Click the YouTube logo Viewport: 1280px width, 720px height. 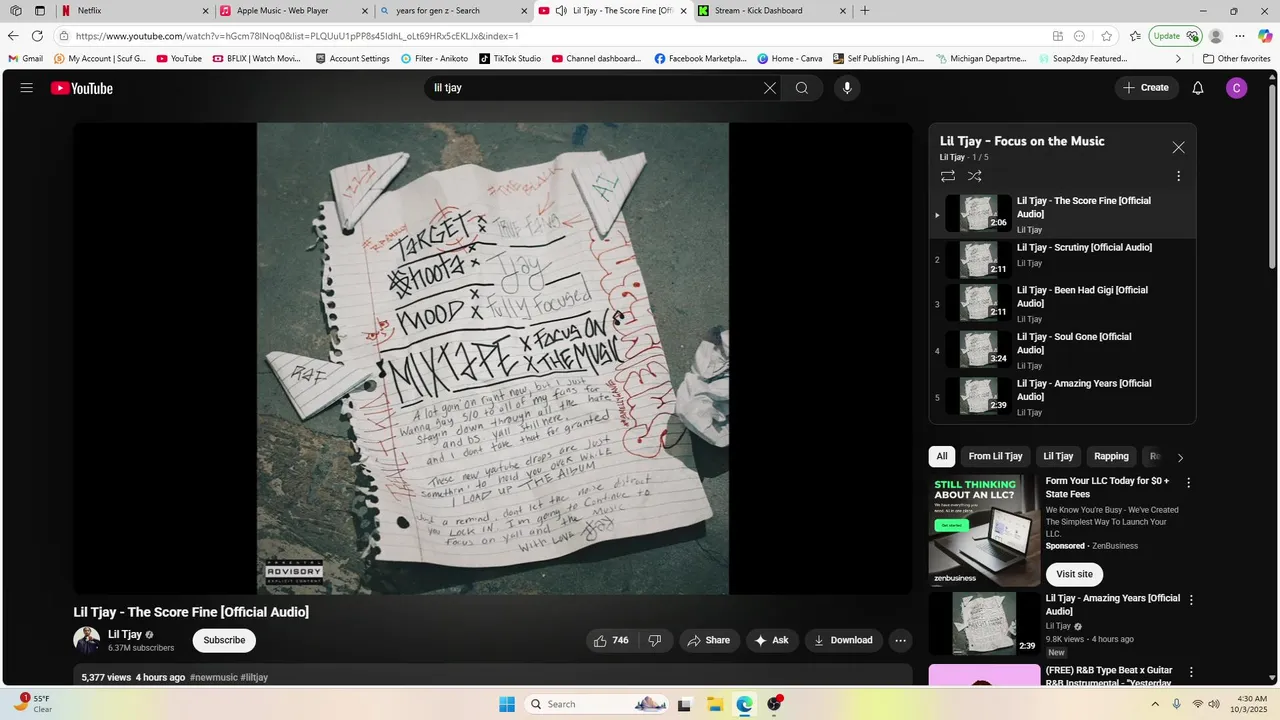click(82, 88)
